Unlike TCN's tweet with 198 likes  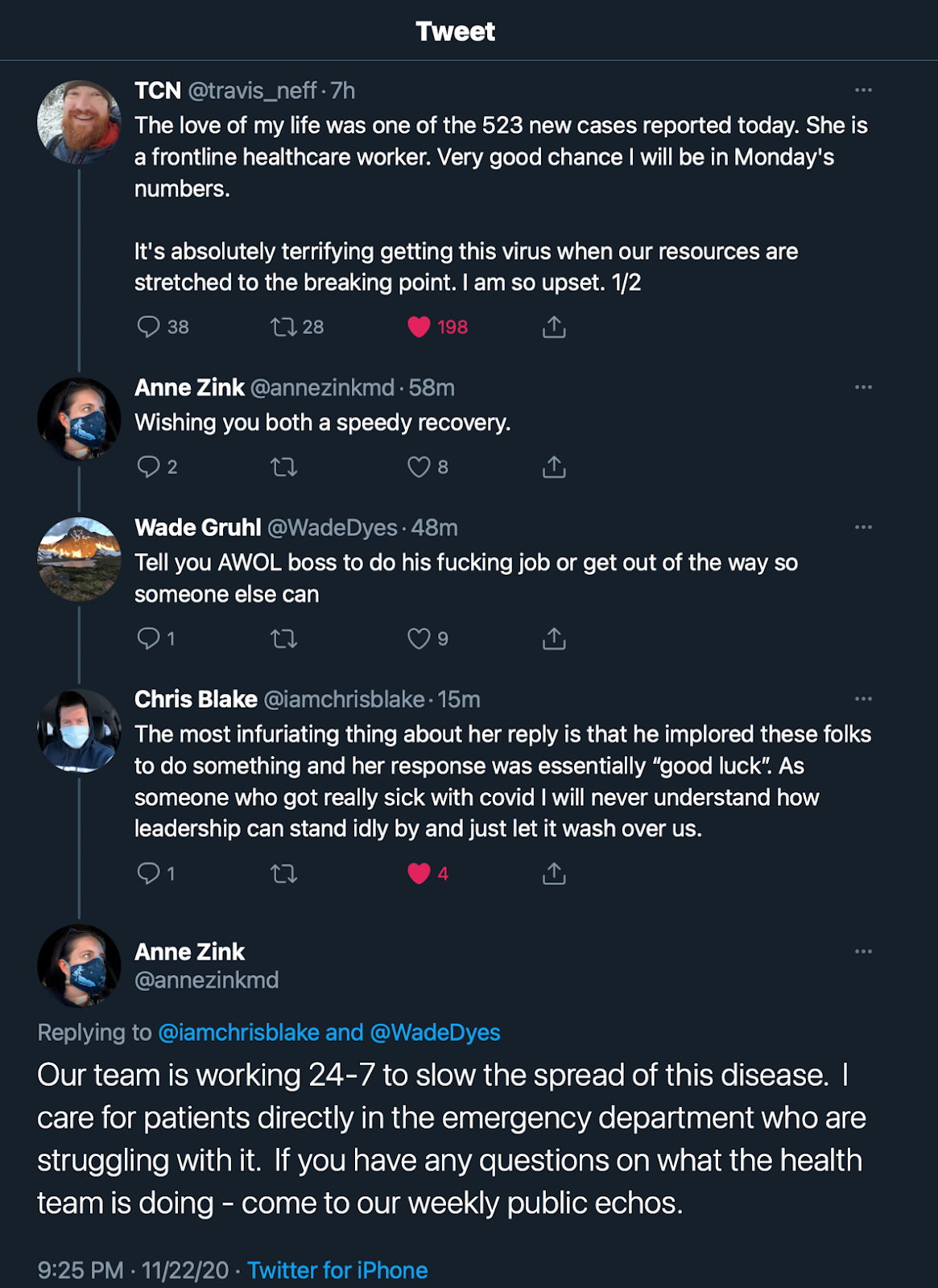pos(419,327)
